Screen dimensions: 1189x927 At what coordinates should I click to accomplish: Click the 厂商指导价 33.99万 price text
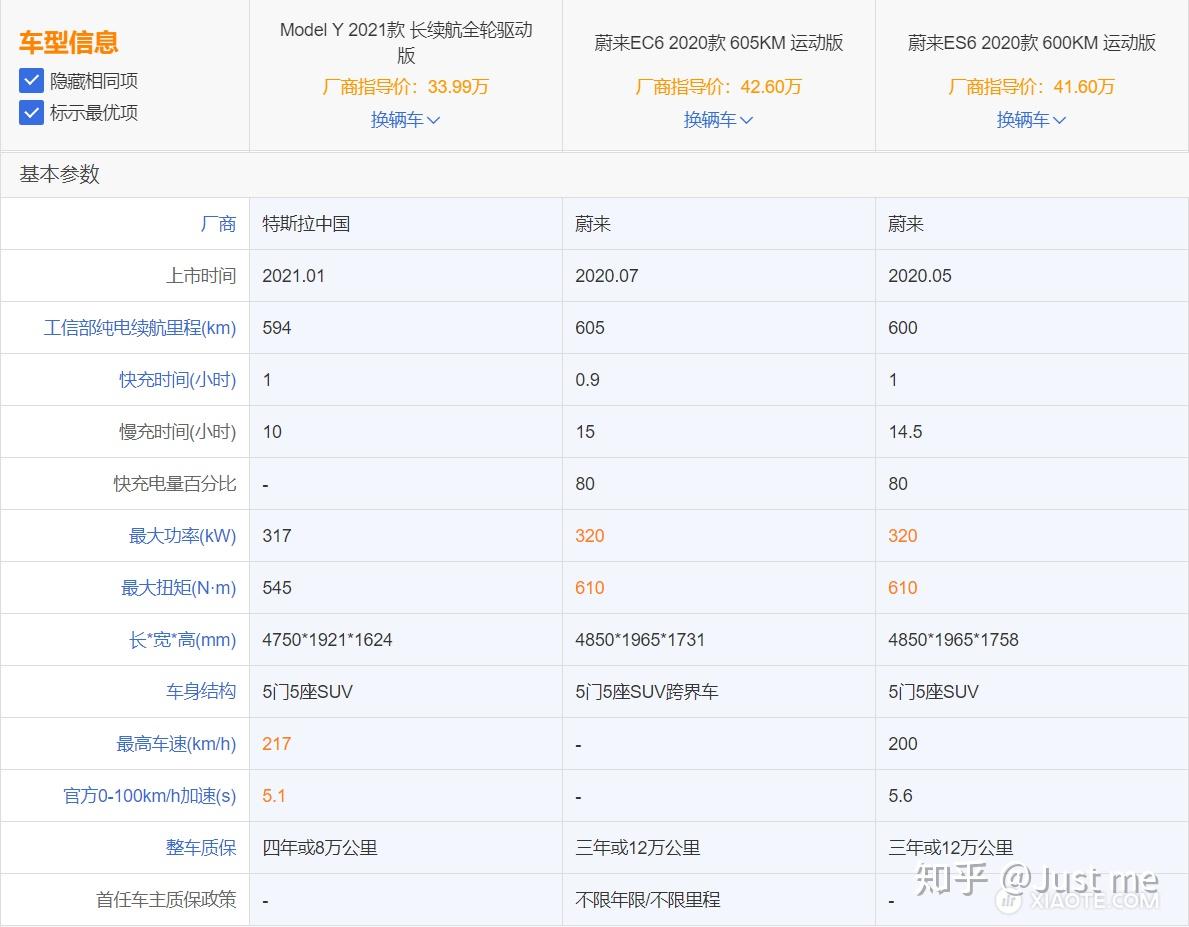405,87
